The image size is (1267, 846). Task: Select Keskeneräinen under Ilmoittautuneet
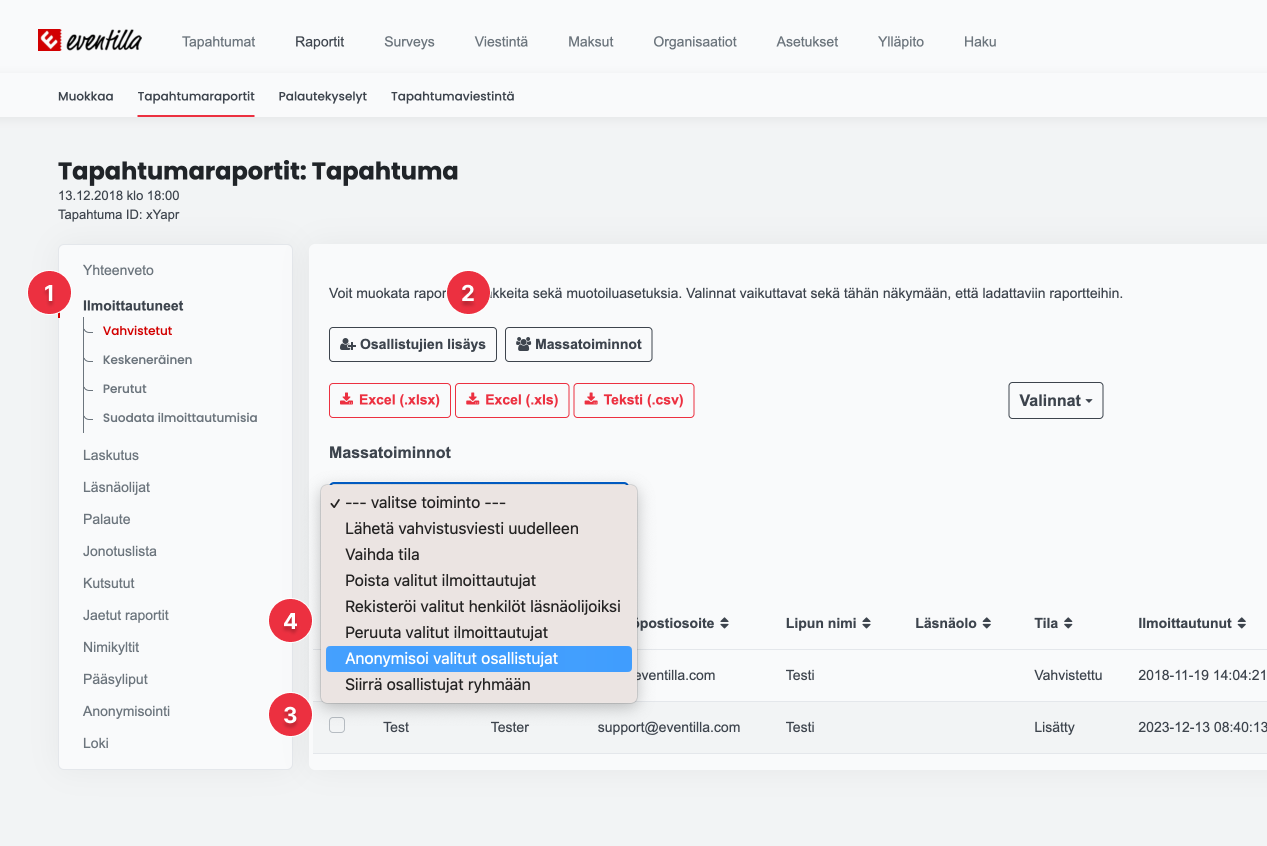[147, 359]
